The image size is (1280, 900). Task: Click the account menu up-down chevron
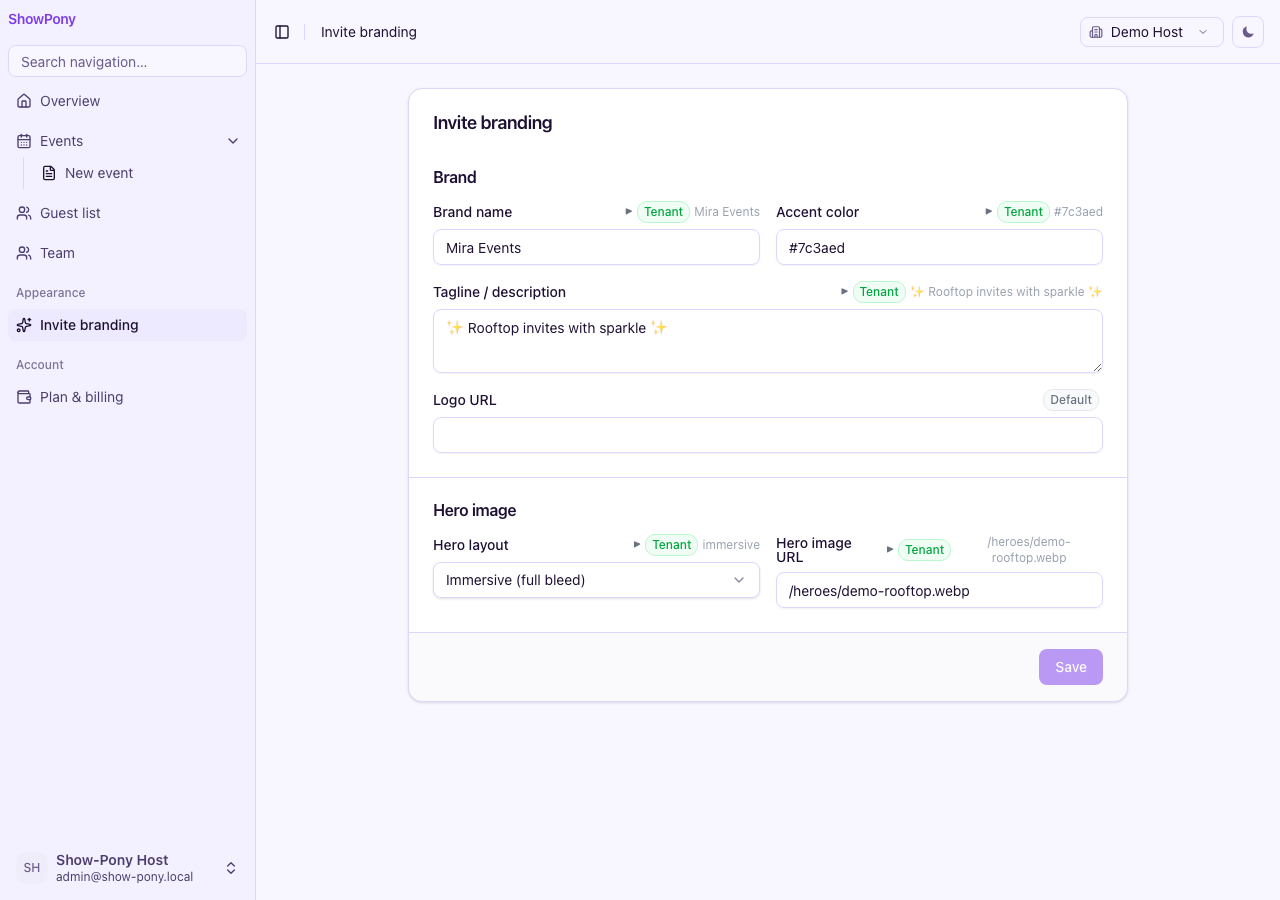point(231,868)
